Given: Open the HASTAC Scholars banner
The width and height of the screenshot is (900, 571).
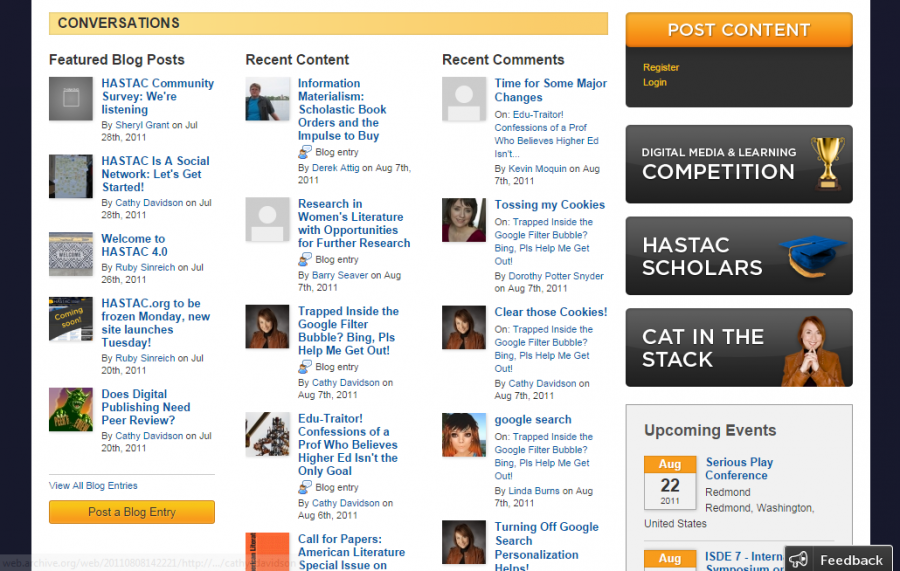Looking at the screenshot, I should (x=739, y=256).
